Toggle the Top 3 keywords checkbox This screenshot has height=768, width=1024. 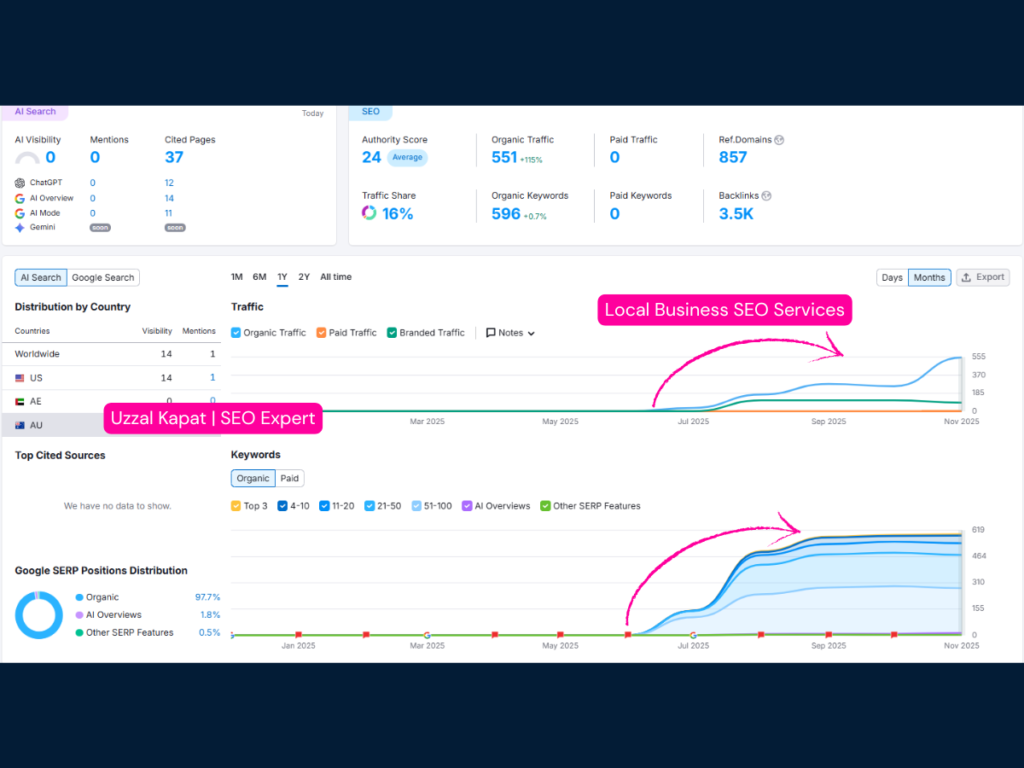(236, 506)
